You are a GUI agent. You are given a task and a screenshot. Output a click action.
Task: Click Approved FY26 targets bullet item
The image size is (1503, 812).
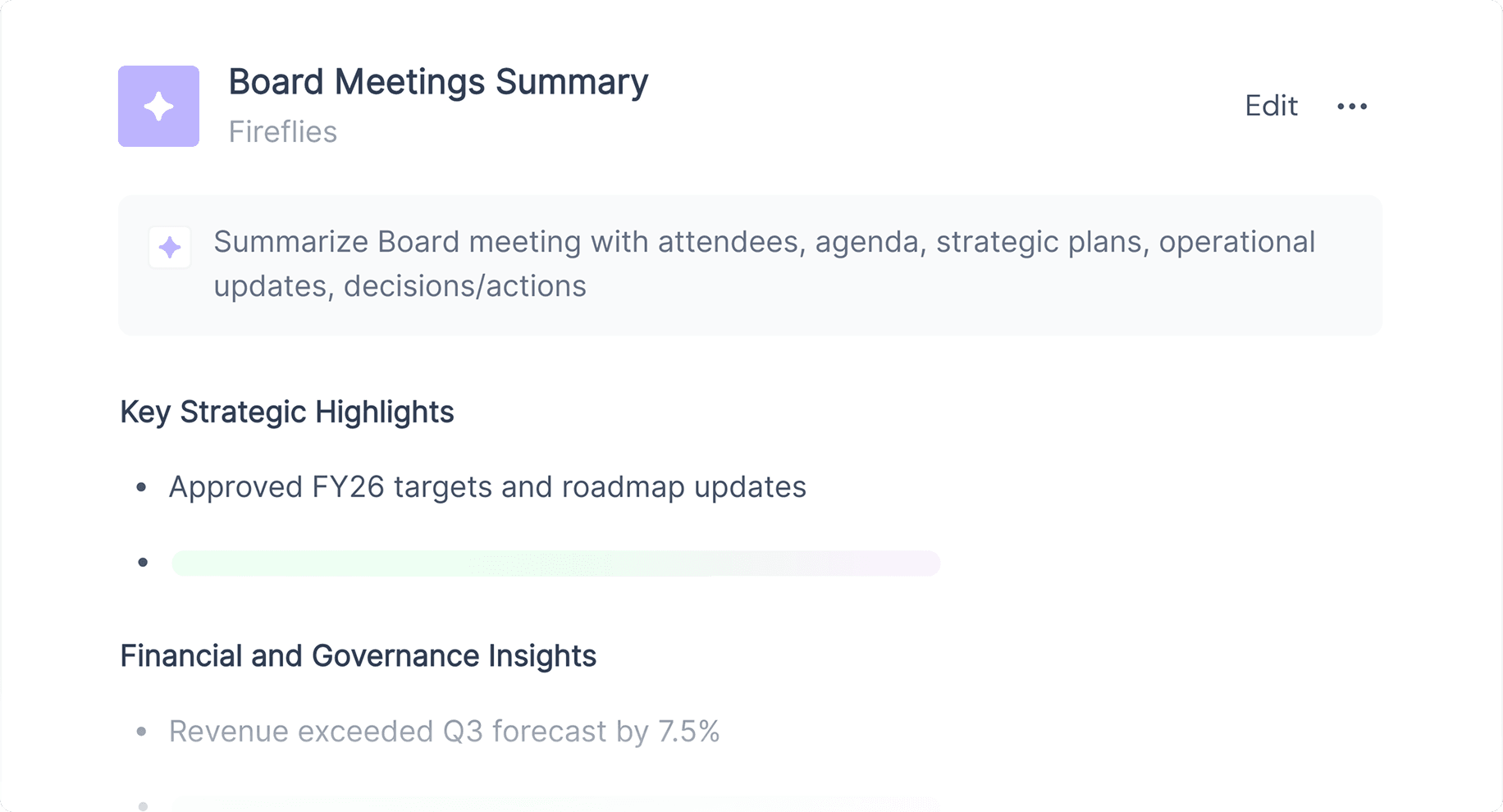coord(487,487)
